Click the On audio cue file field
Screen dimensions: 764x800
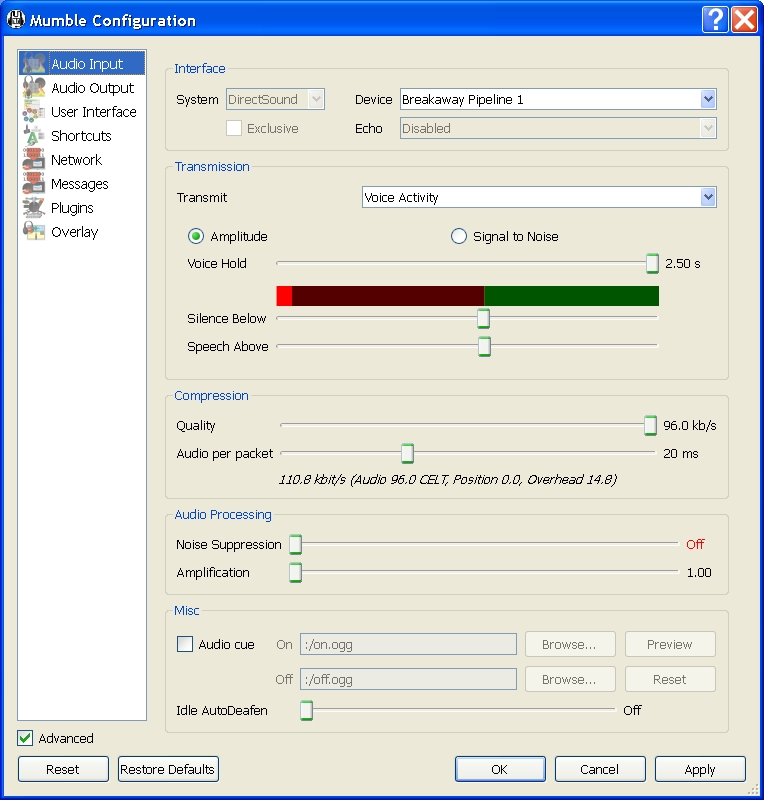point(408,644)
